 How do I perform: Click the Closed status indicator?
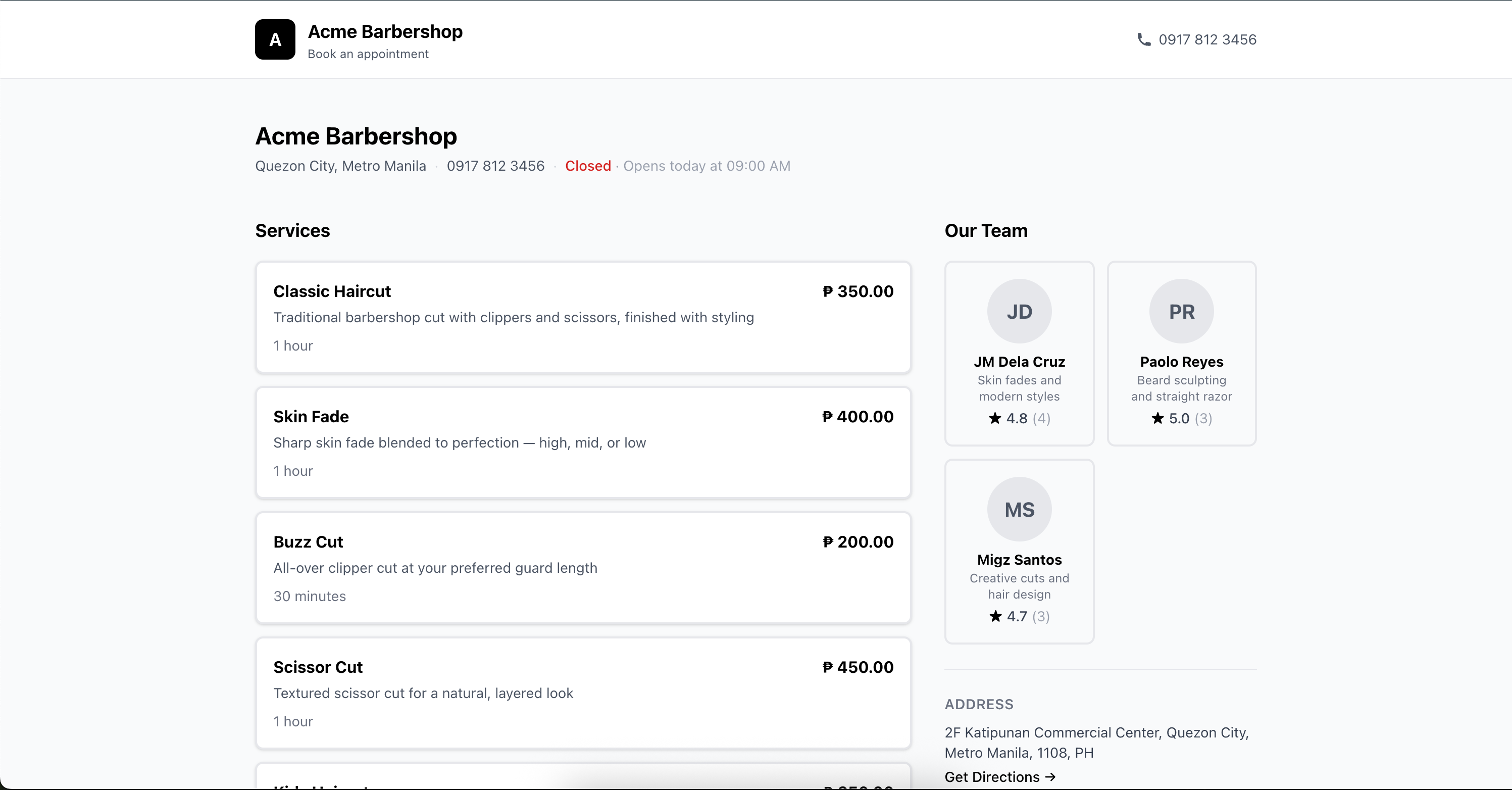[x=587, y=166]
